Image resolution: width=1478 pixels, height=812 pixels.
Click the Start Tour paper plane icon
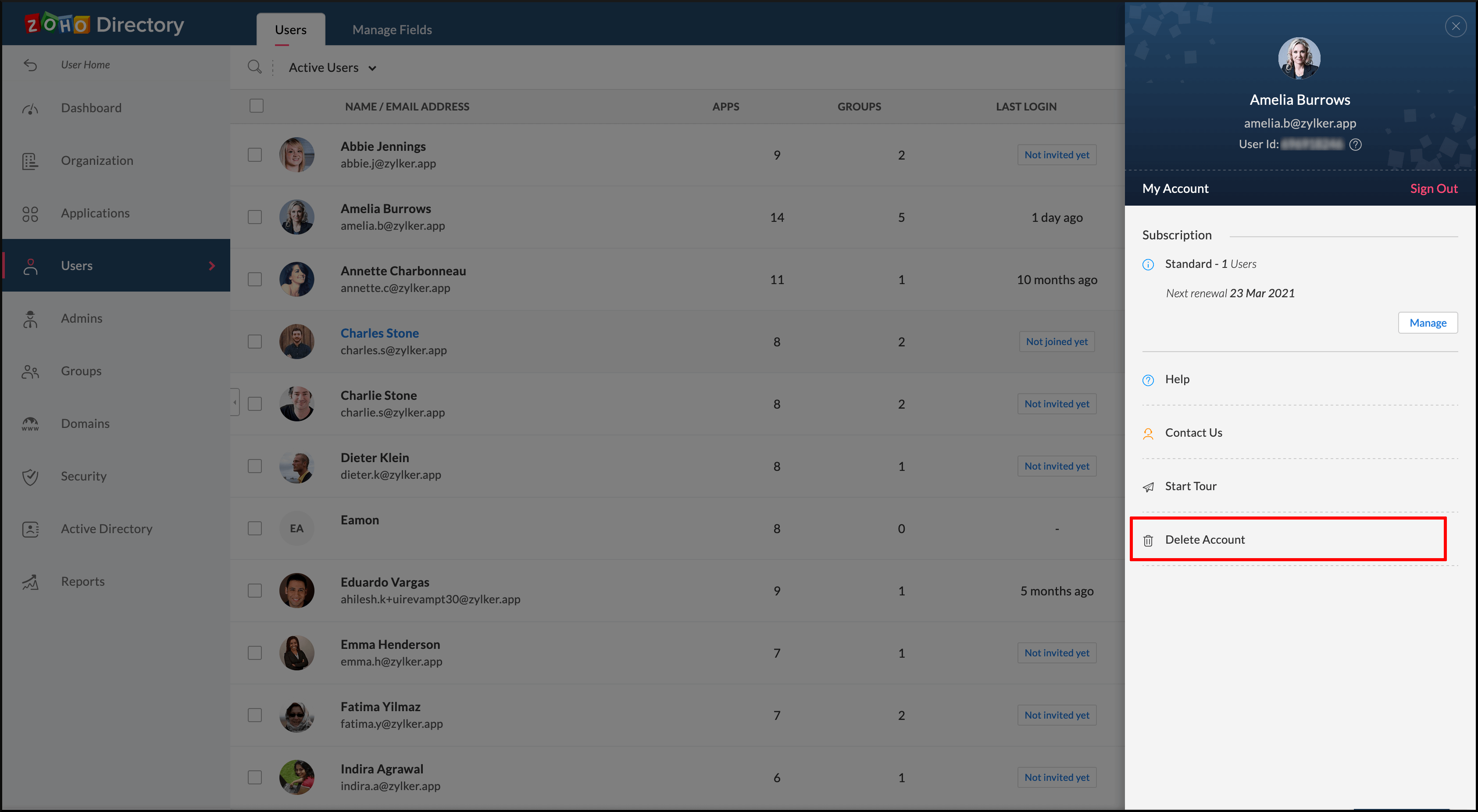(x=1148, y=487)
